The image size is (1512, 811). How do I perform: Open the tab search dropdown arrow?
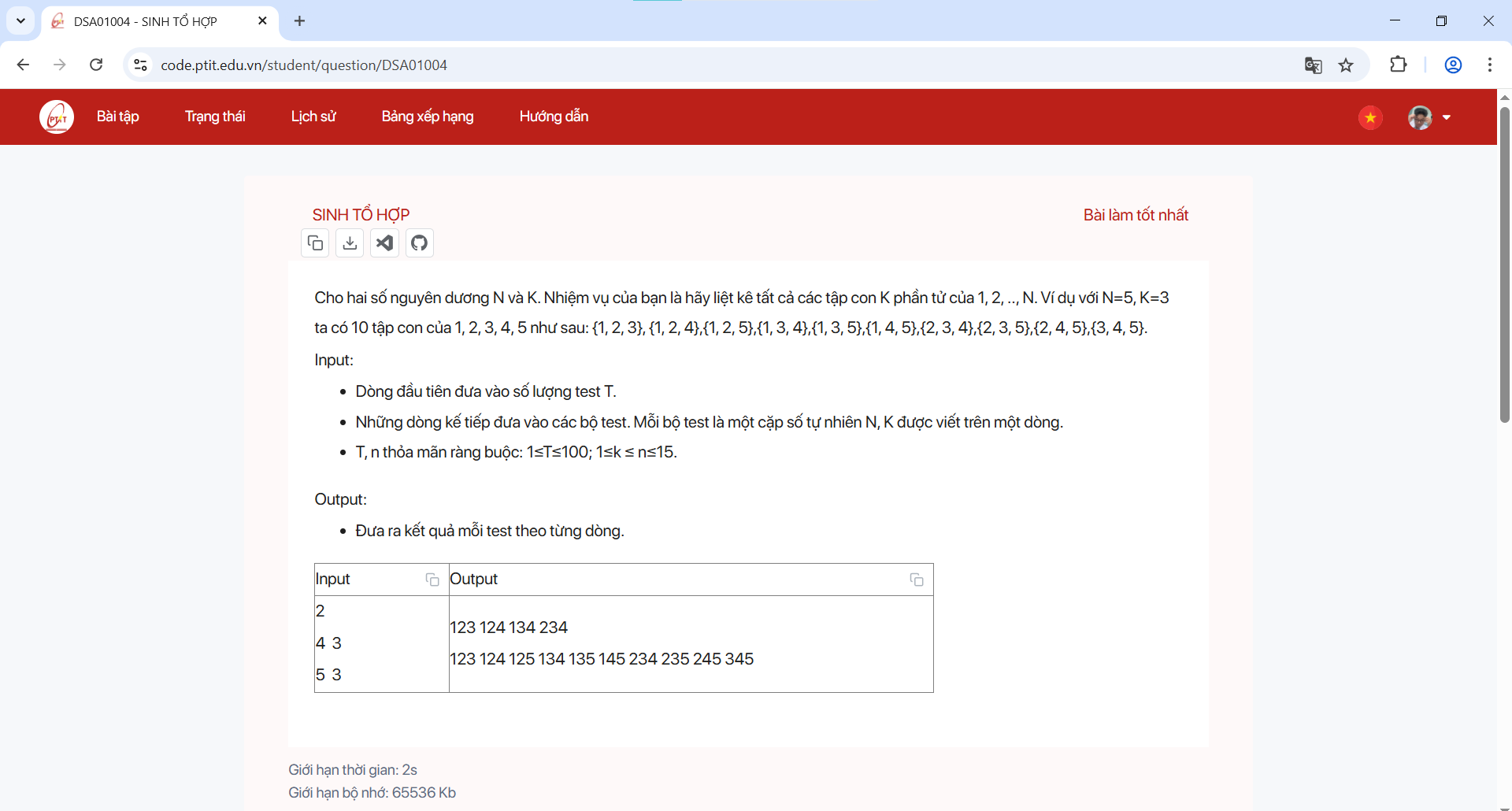(x=20, y=21)
